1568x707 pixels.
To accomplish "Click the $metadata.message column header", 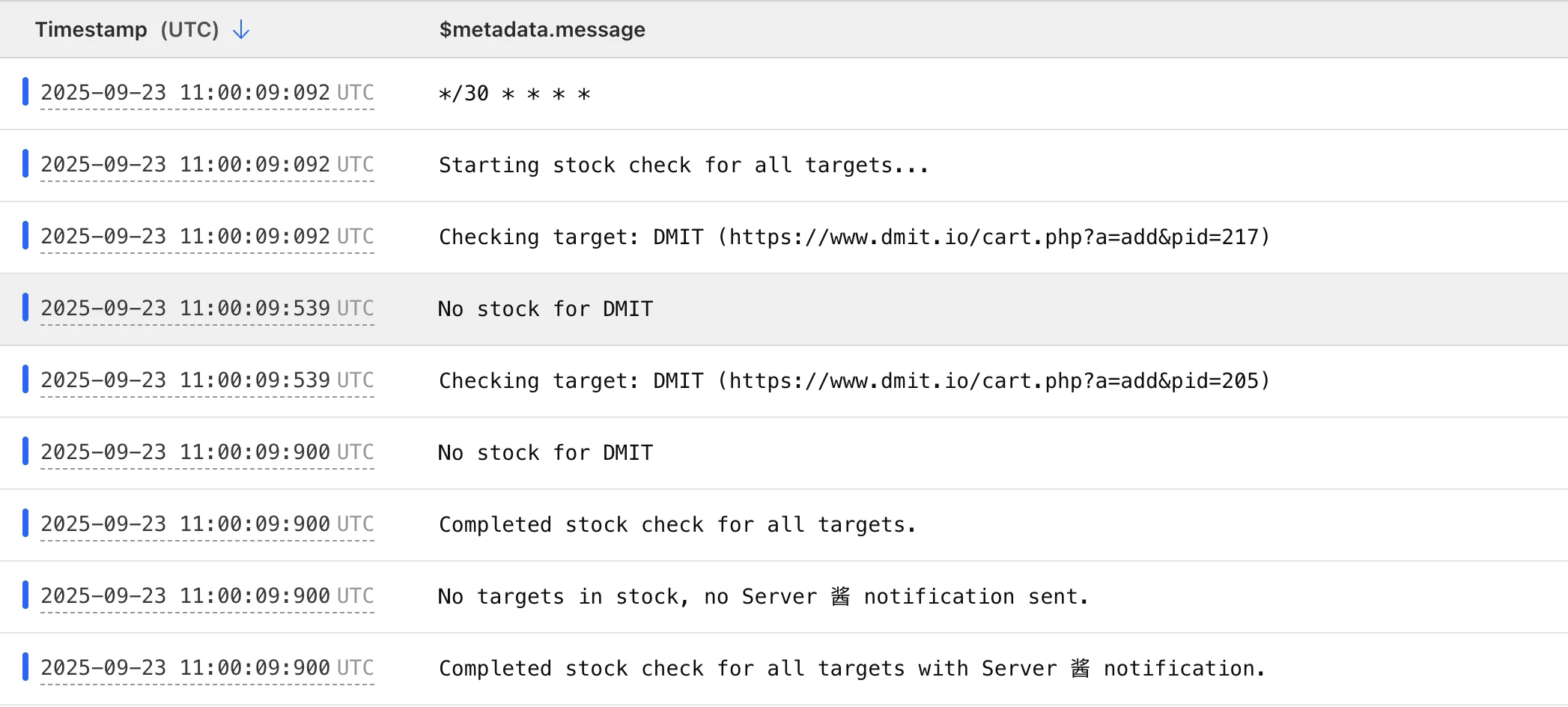I will pos(541,30).
